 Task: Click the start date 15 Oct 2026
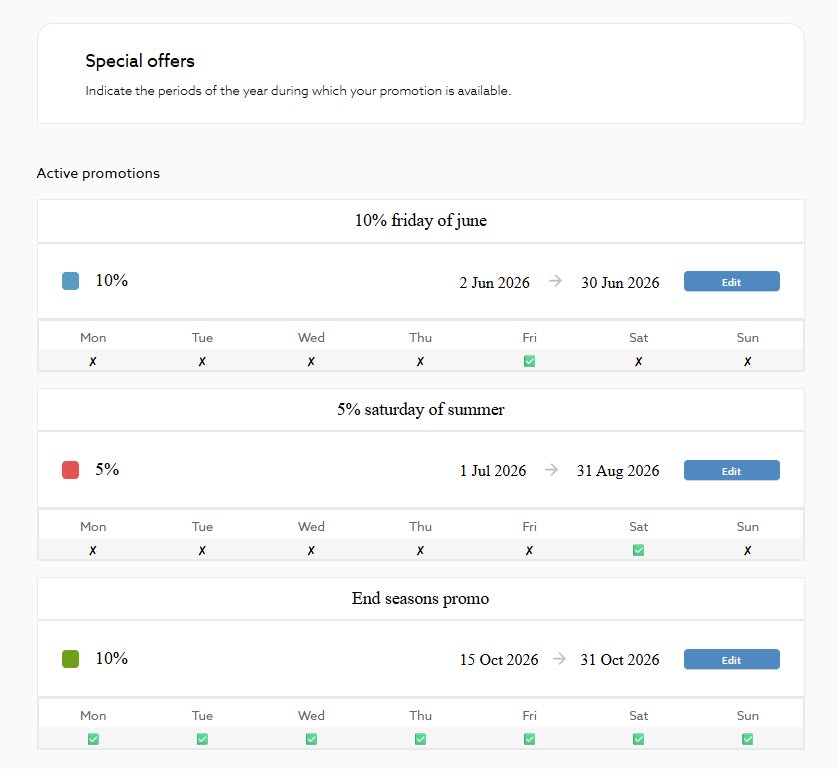click(499, 660)
